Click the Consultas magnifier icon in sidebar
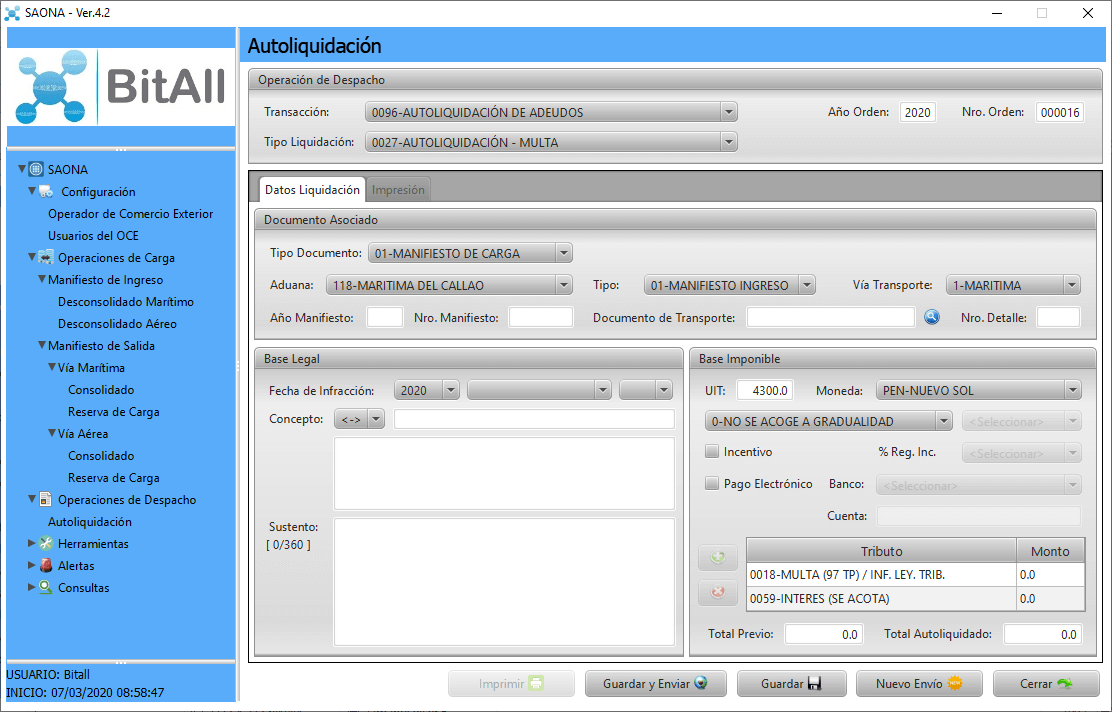This screenshot has width=1112, height=712. (46, 588)
